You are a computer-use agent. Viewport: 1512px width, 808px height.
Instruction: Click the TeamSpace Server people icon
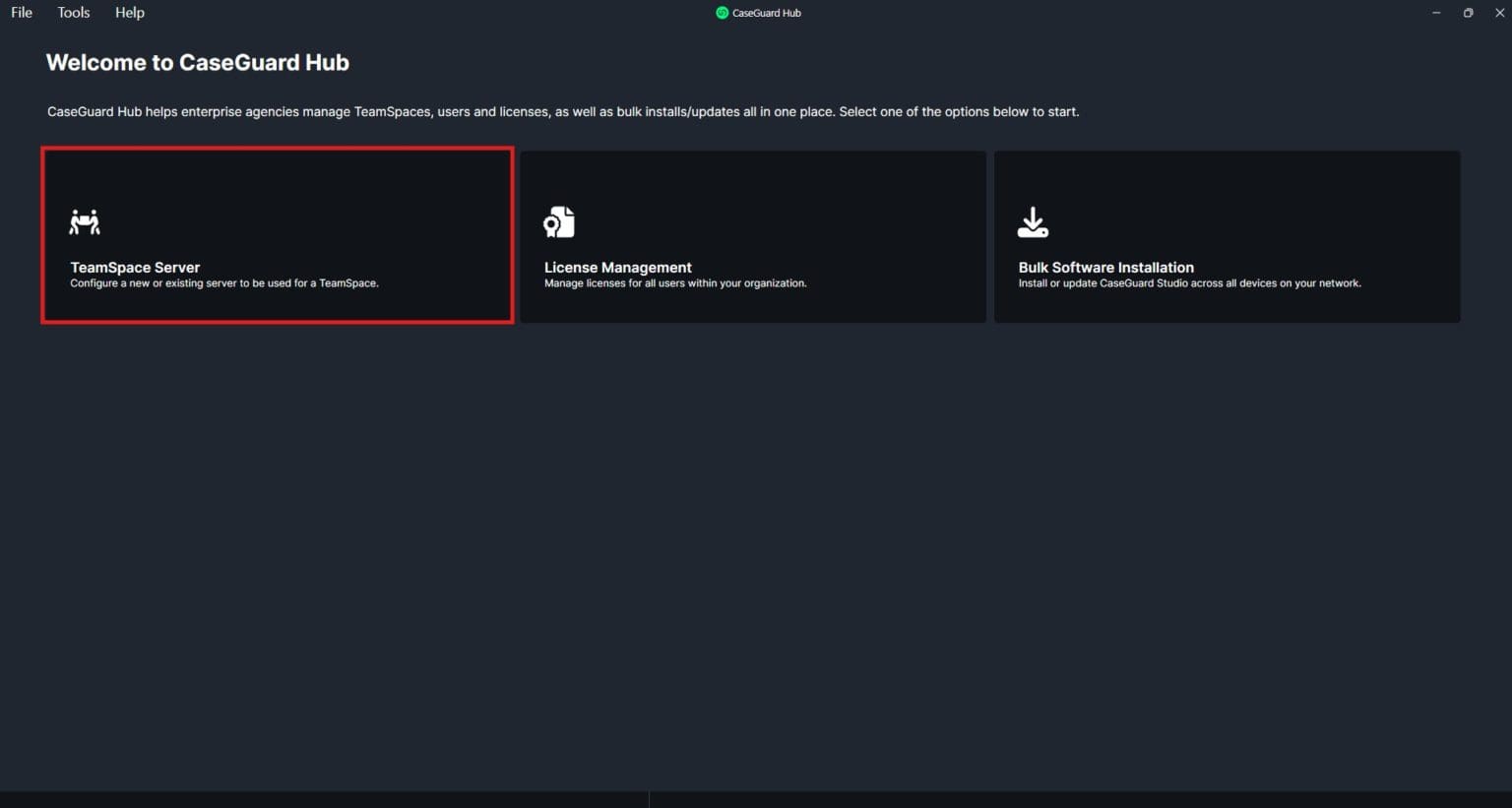[84, 221]
